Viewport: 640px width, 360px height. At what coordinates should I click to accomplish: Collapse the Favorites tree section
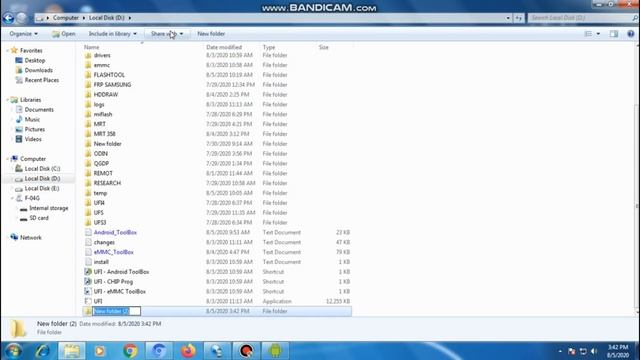click(x=7, y=50)
